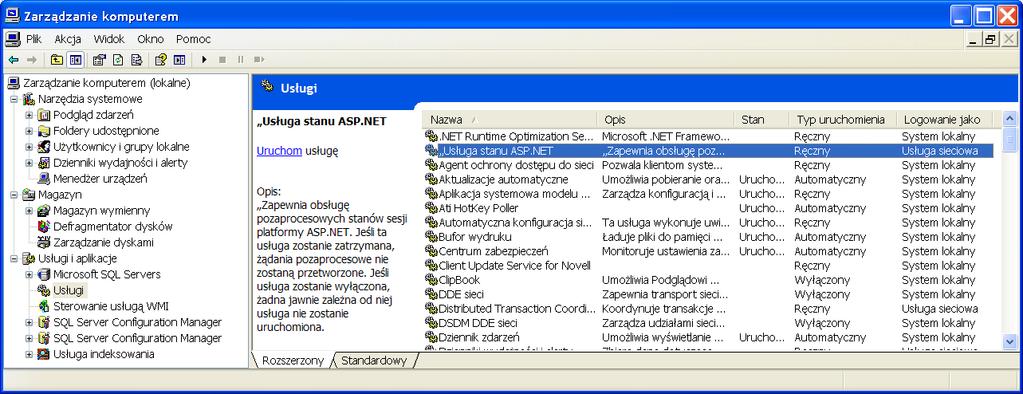Expand the Podgląd zdarzeń node
The width and height of the screenshot is (1023, 394).
coord(29,115)
